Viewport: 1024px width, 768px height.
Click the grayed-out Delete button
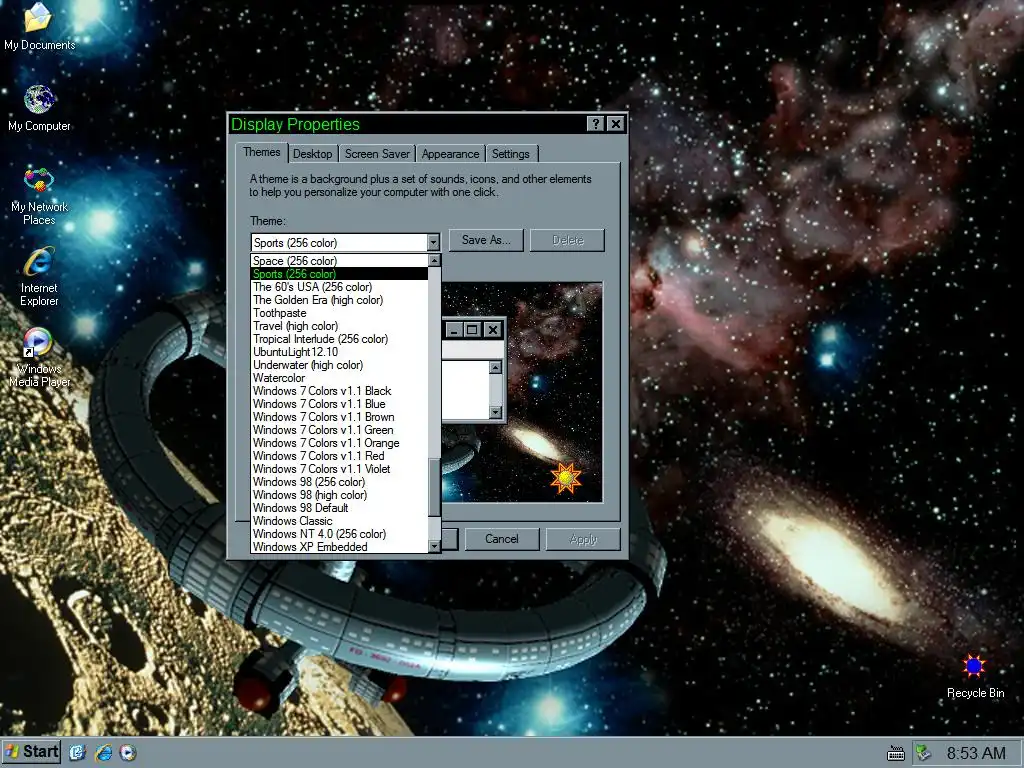coord(568,240)
